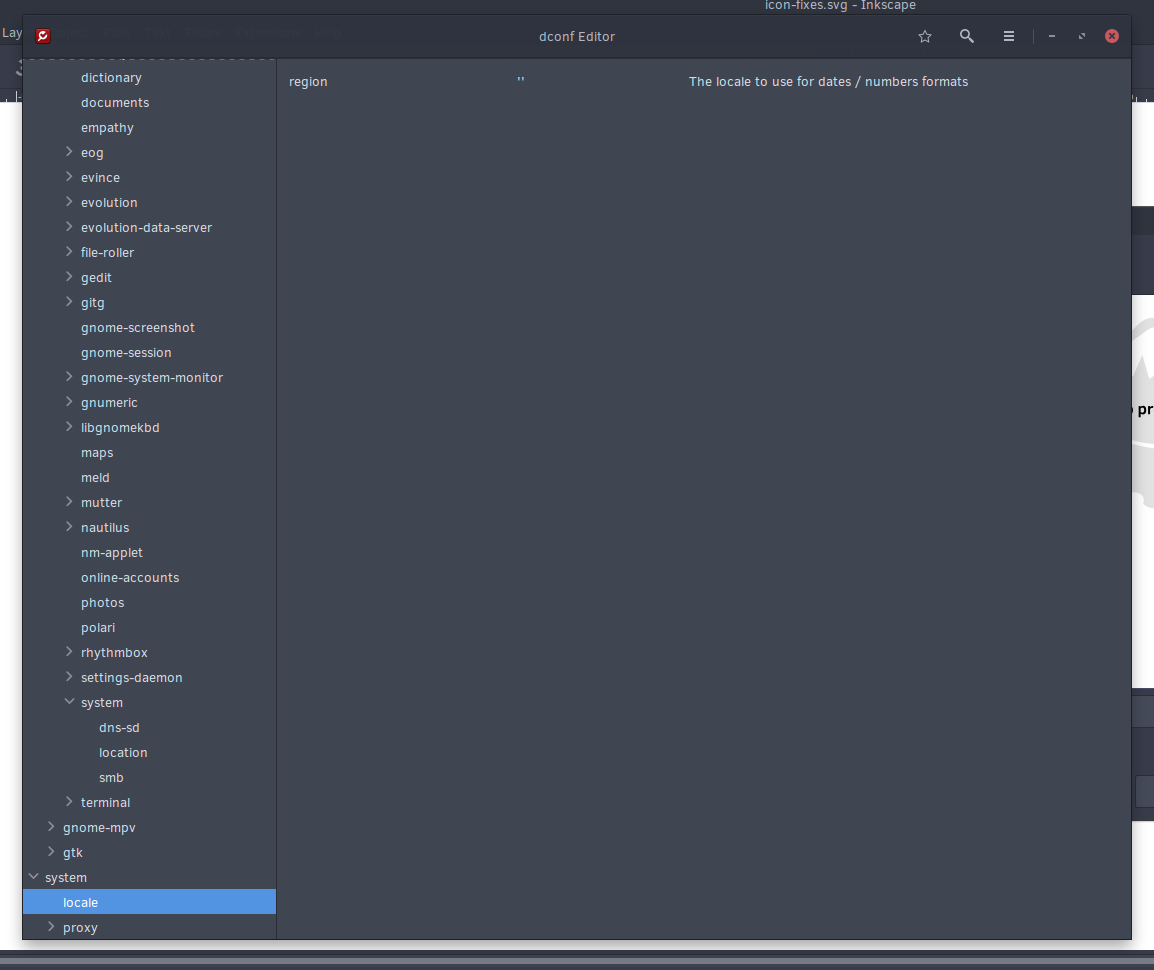Expand the terminal folder

69,802
